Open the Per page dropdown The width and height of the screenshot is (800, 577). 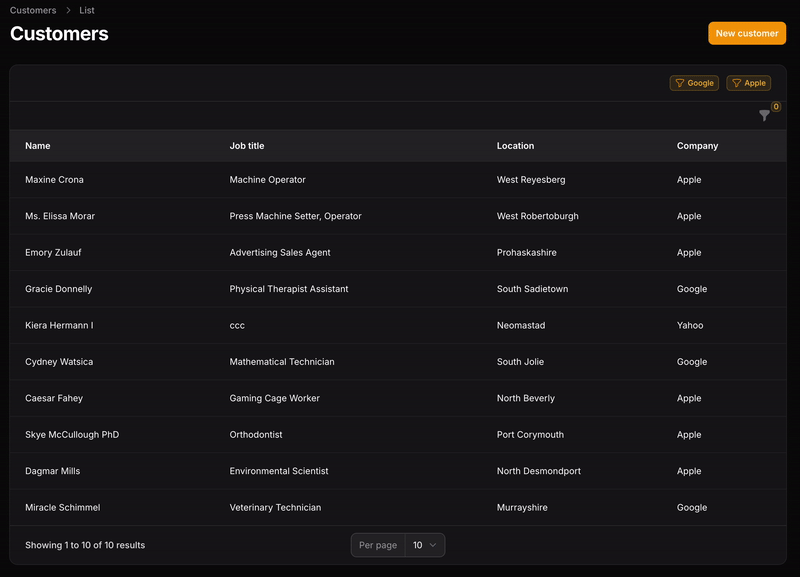pyautogui.click(x=424, y=545)
